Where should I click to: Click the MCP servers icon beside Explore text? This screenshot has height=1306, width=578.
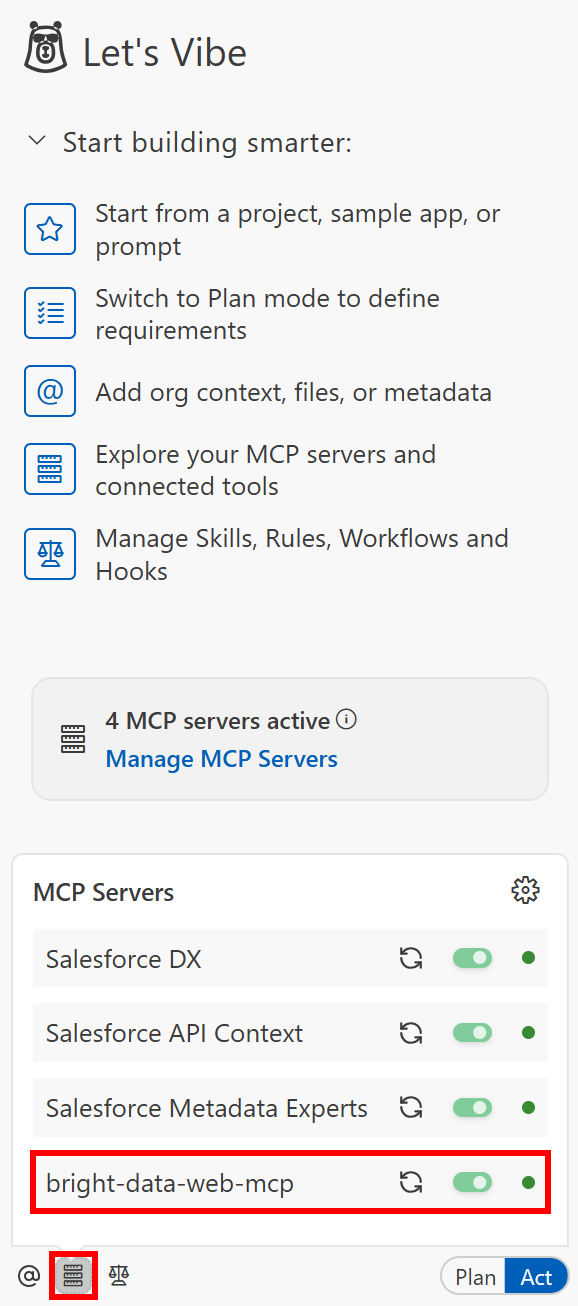point(50,469)
